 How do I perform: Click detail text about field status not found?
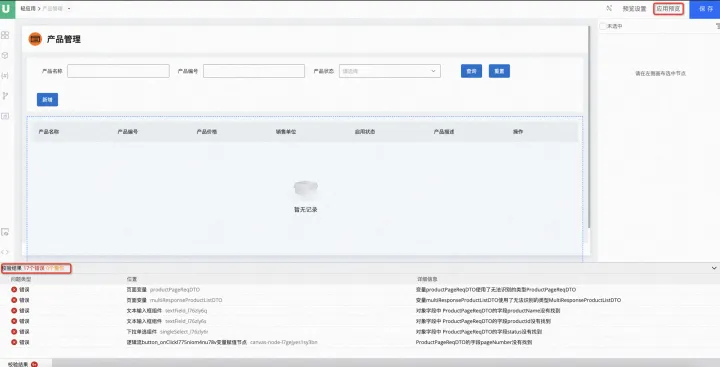479,332
